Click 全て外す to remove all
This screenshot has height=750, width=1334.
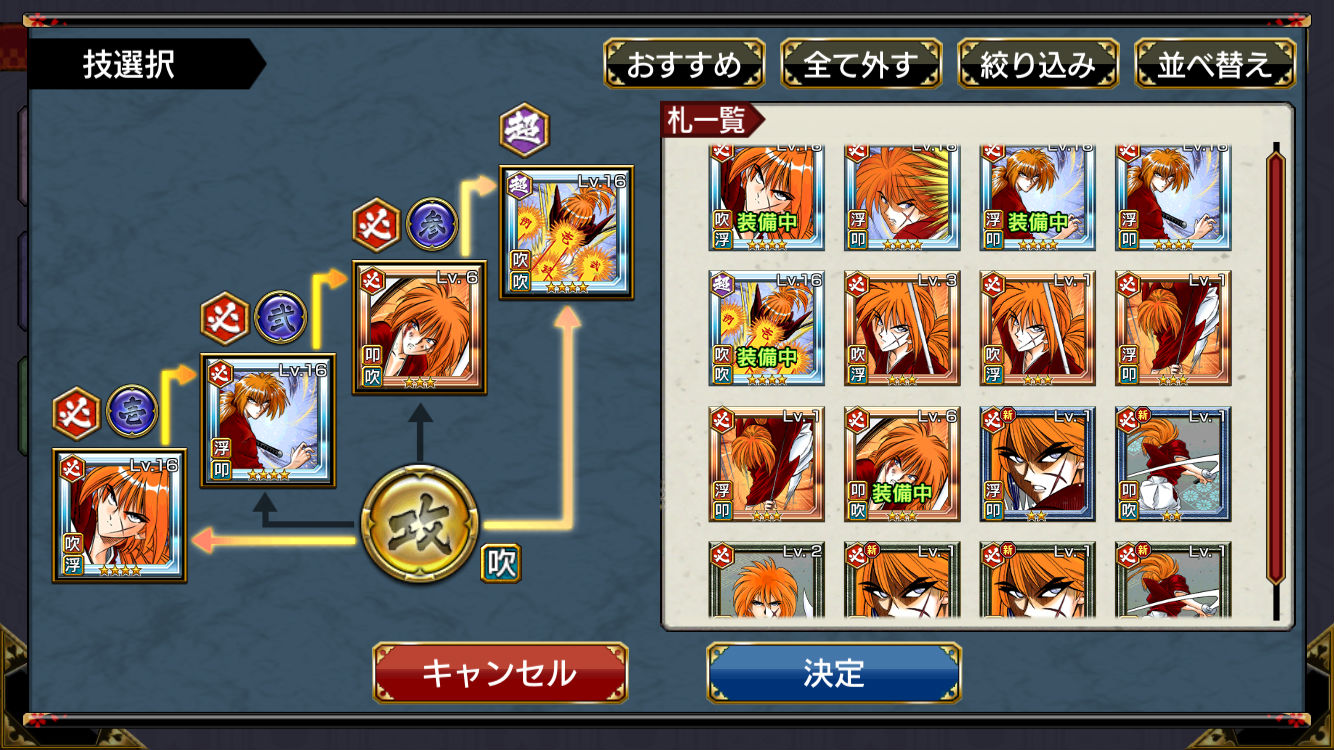click(861, 64)
